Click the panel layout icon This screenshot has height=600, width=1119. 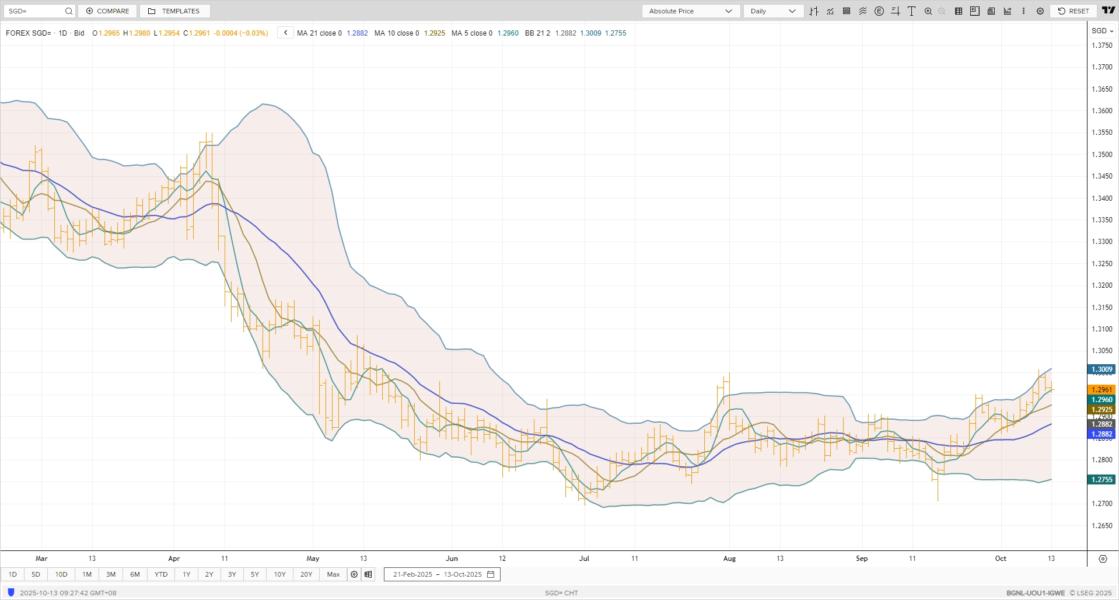tap(975, 11)
